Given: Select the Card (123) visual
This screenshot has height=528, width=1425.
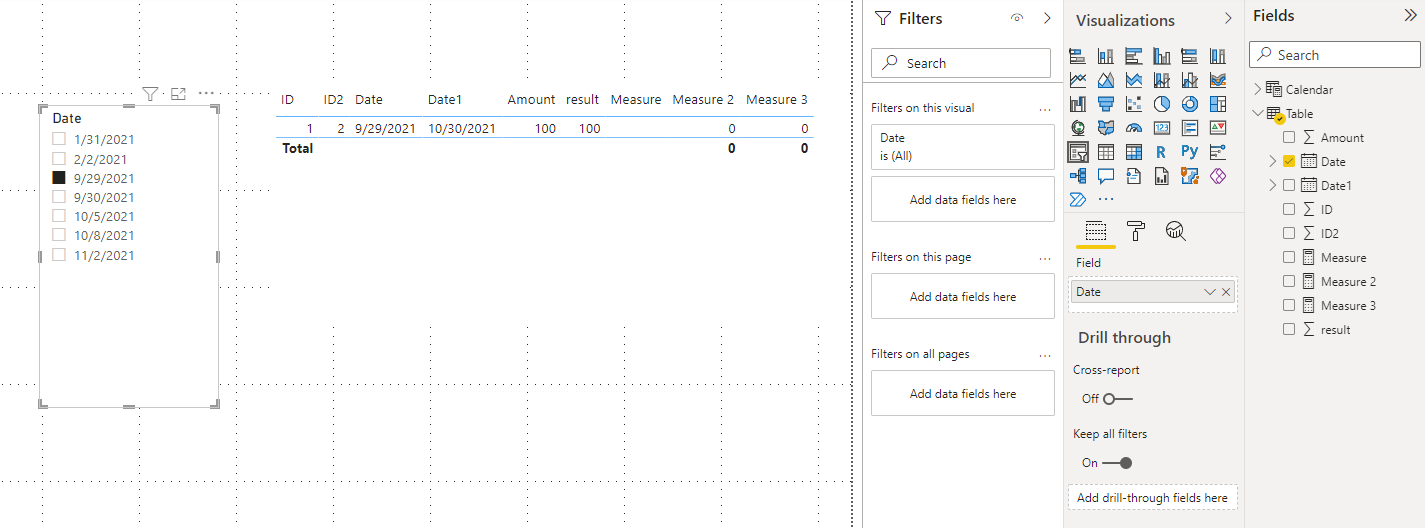Looking at the screenshot, I should [1162, 128].
